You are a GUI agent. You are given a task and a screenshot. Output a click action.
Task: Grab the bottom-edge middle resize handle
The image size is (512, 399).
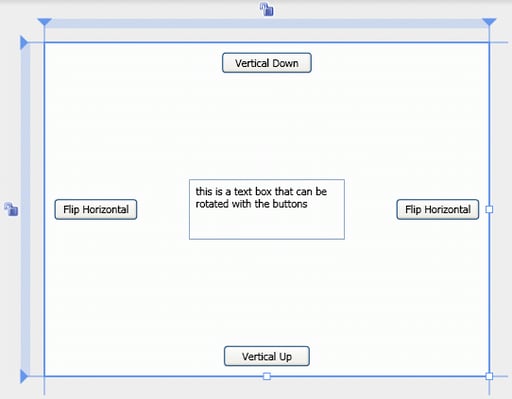[x=267, y=376]
